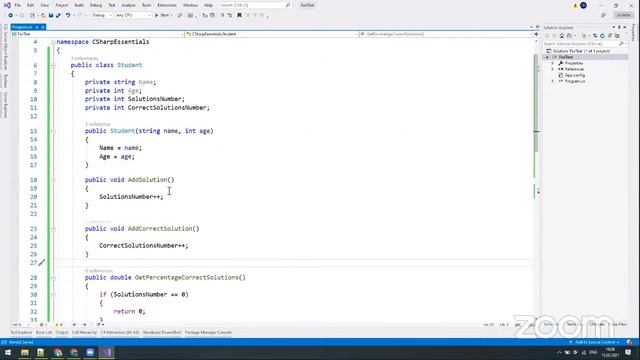Open the GetPercentageCorrectSolutions member dropdown
640x360 pixels.
[x=446, y=34]
